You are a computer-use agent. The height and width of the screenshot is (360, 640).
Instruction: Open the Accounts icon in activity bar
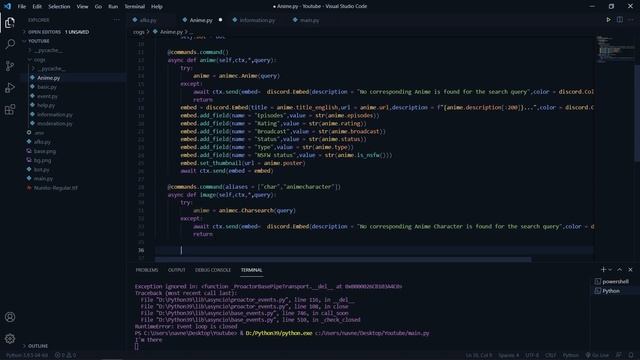[x=10, y=317]
